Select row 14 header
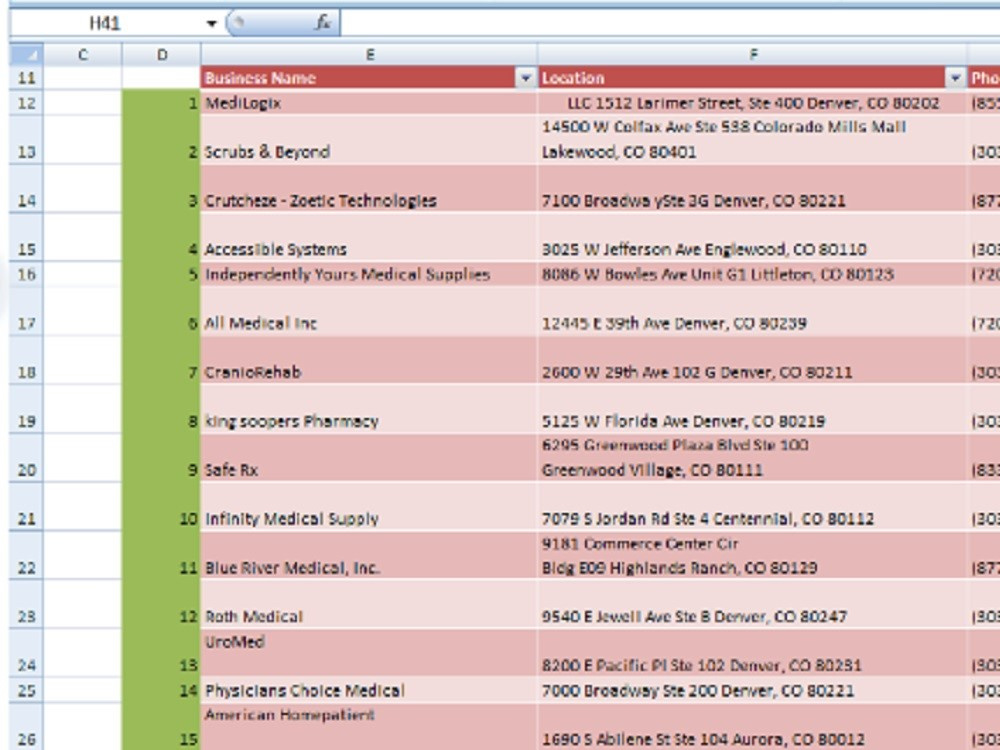 click(x=26, y=188)
